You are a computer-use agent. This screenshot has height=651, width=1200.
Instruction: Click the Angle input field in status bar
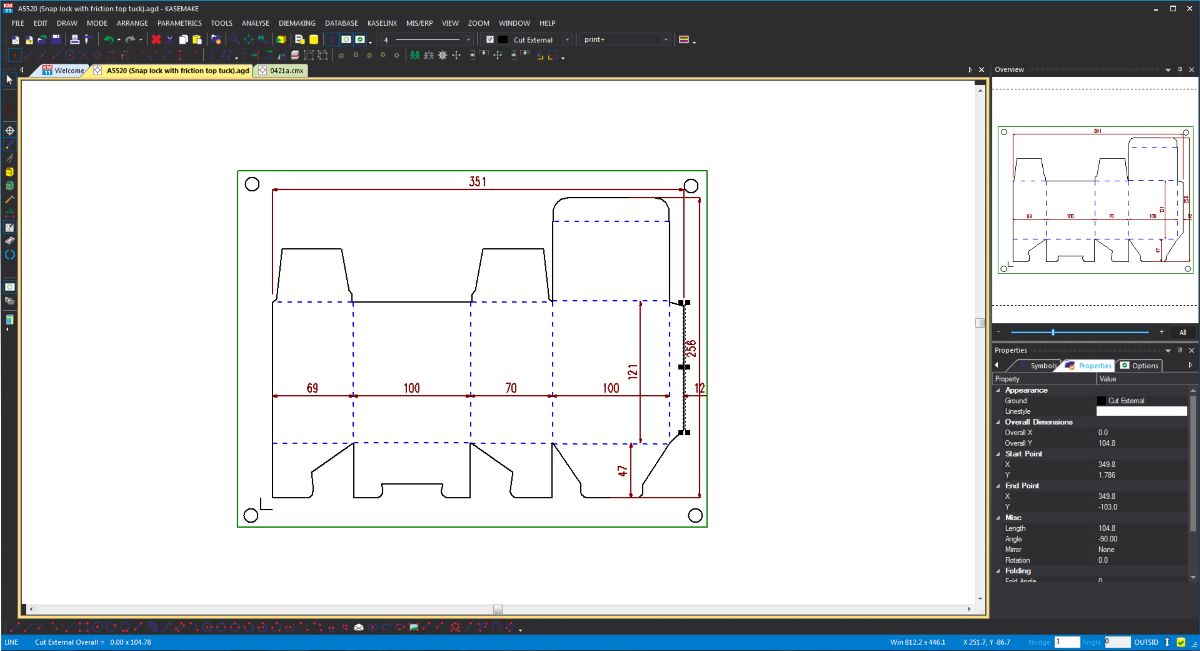[1117, 641]
